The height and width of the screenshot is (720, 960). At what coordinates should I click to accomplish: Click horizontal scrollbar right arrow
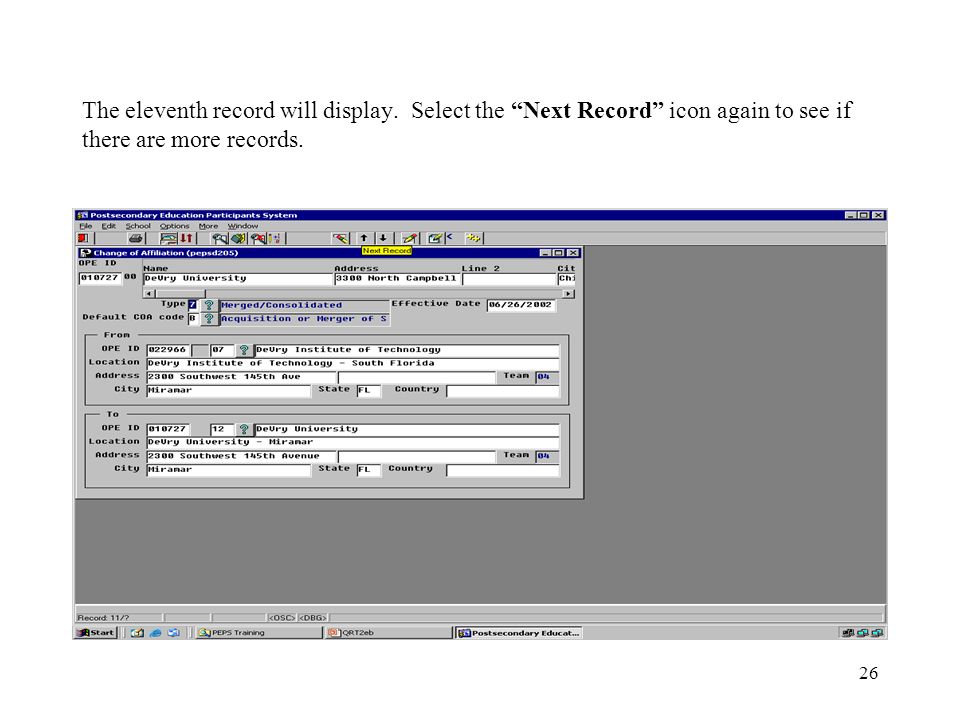click(569, 294)
